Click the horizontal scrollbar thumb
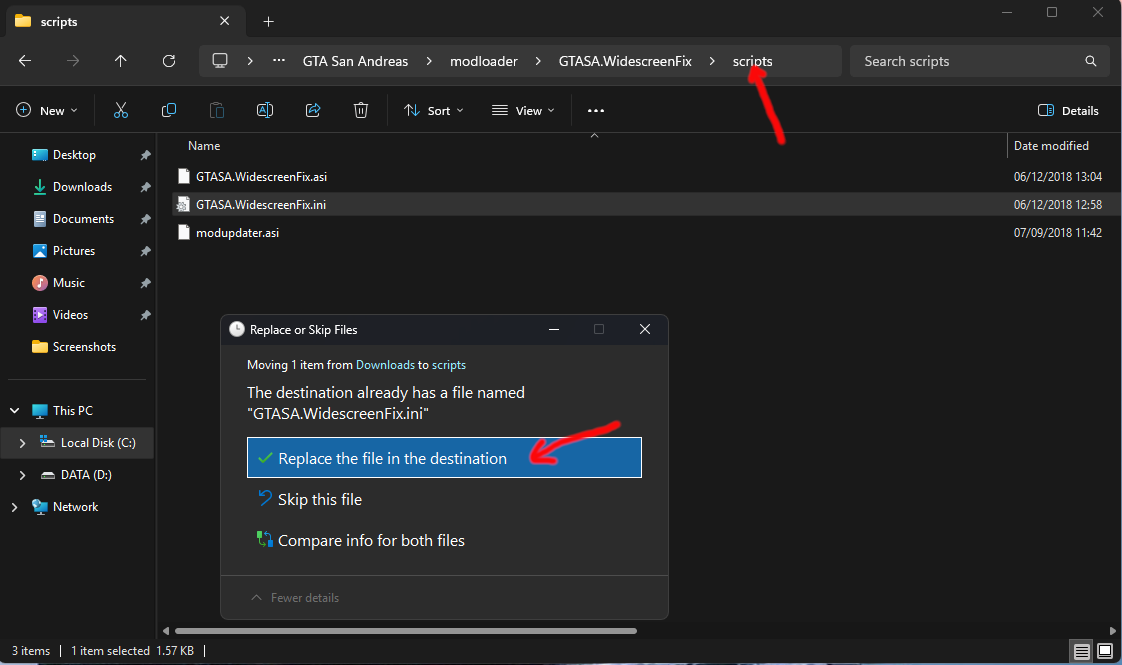1122x665 pixels. (x=406, y=631)
